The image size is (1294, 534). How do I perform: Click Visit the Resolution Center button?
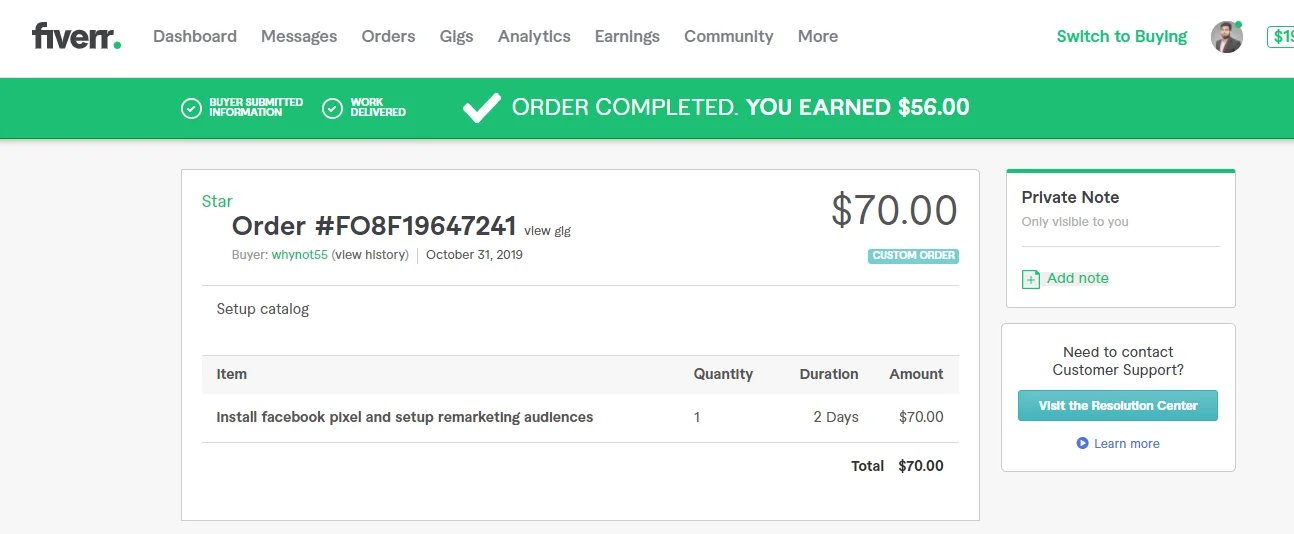(x=1117, y=406)
